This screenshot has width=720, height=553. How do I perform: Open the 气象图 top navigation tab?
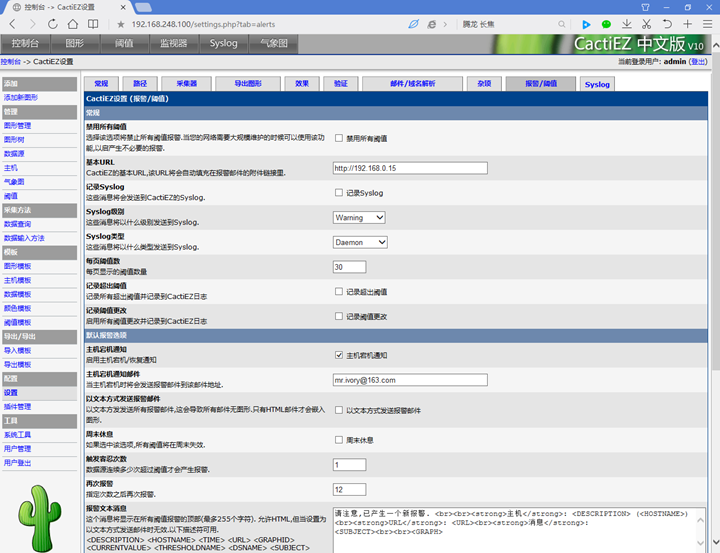point(274,44)
